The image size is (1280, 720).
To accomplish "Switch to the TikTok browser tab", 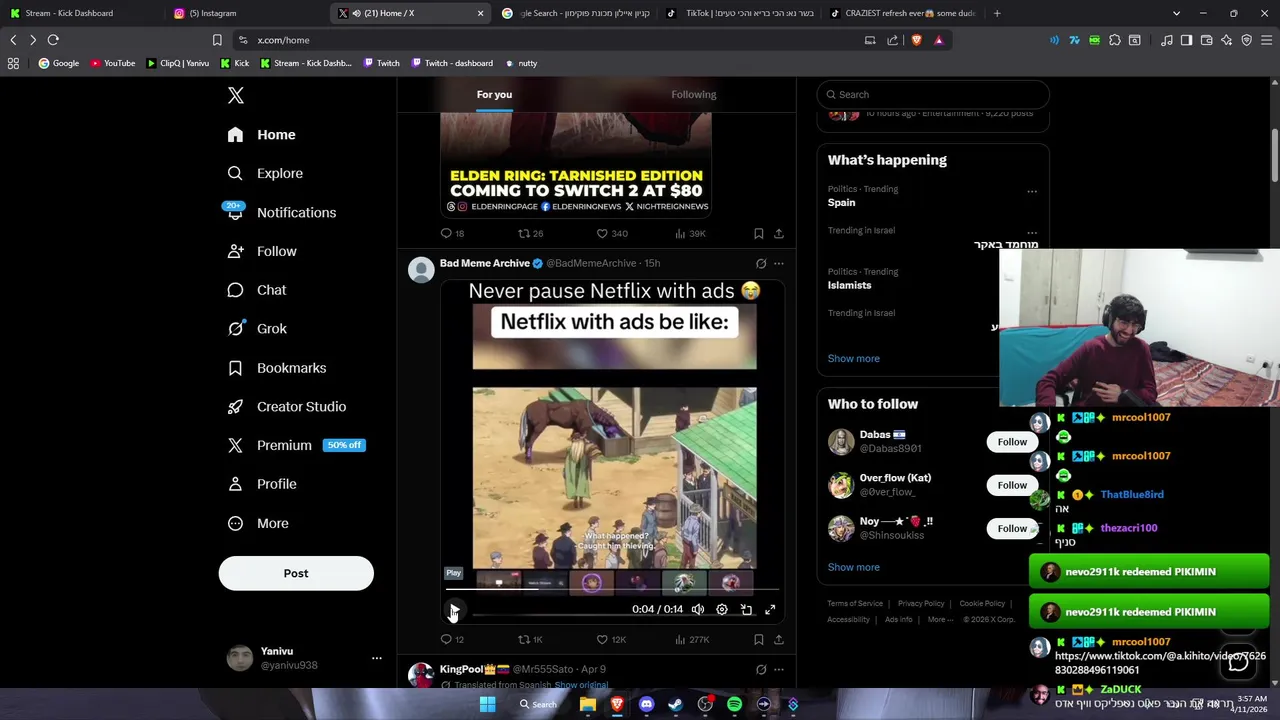I will click(738, 13).
